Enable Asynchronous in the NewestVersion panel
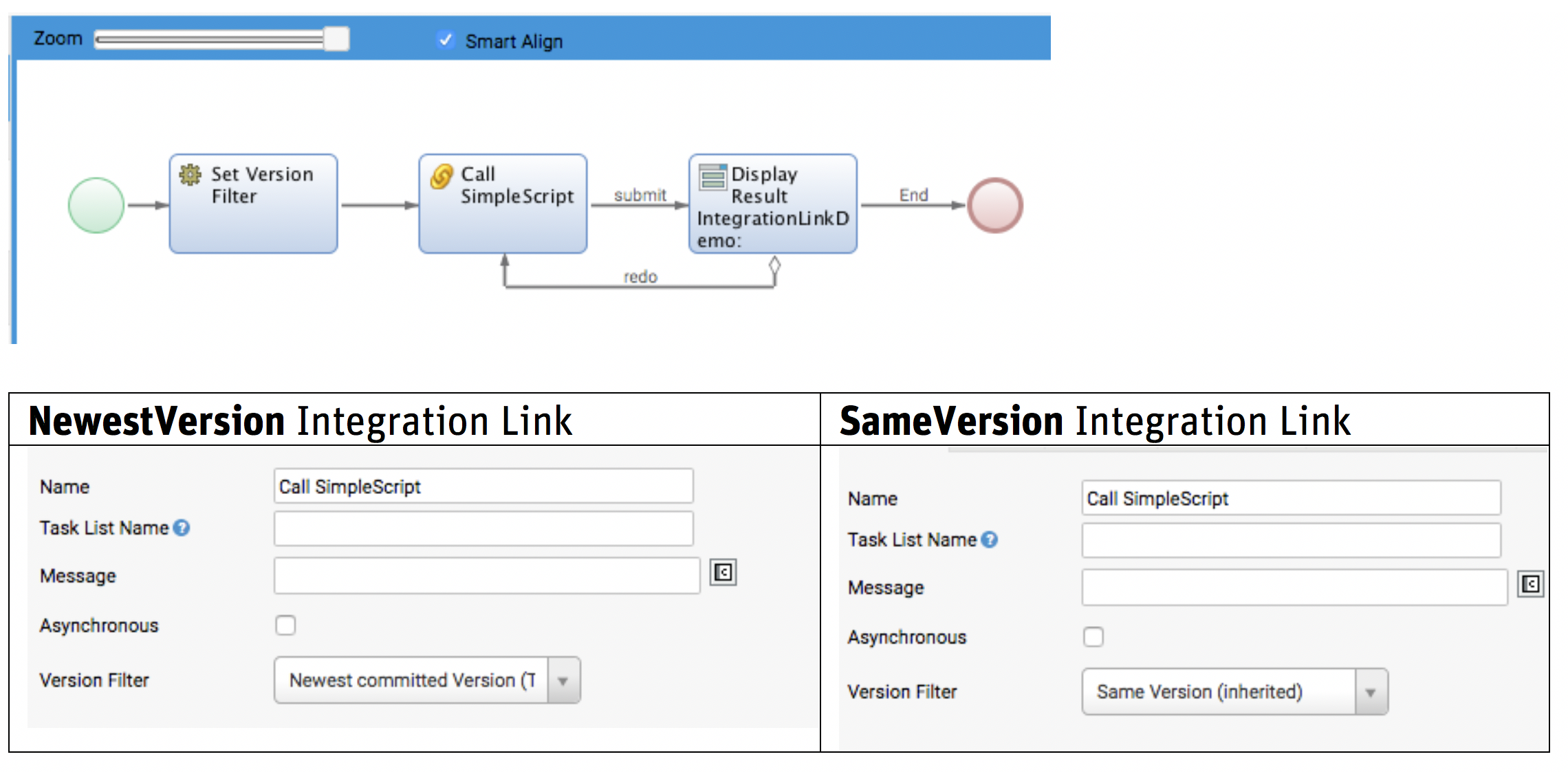 pyautogui.click(x=285, y=625)
